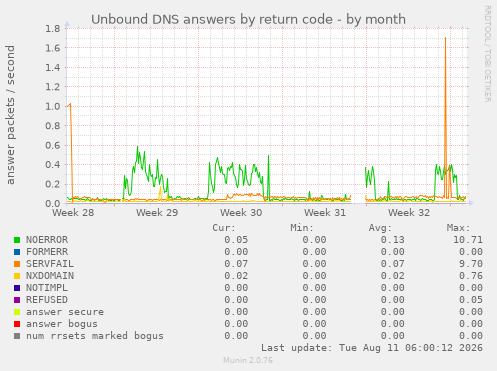Click the answer packets / second axis title
497x371 pixels.
coord(10,115)
